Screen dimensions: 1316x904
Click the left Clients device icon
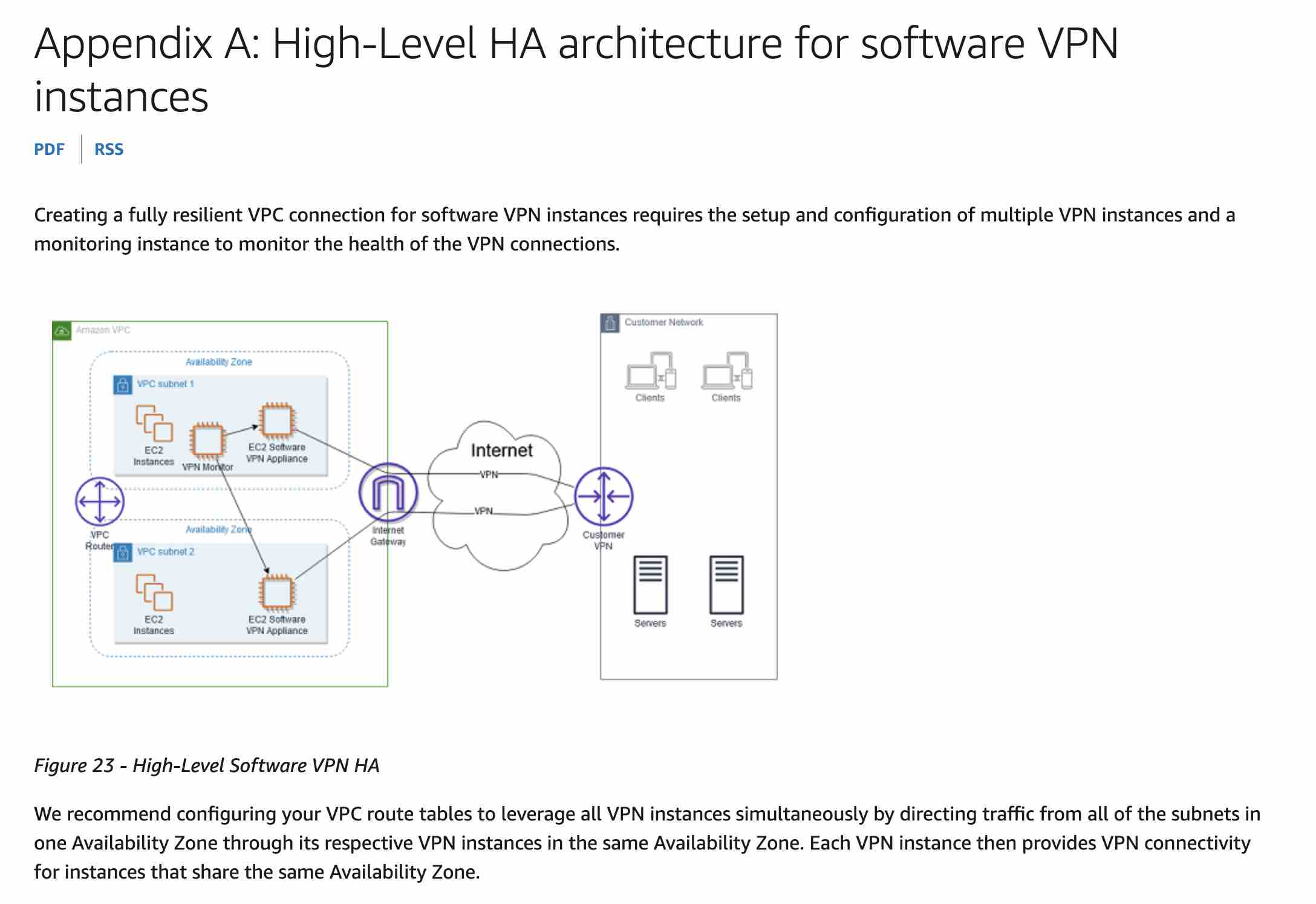pos(650,370)
